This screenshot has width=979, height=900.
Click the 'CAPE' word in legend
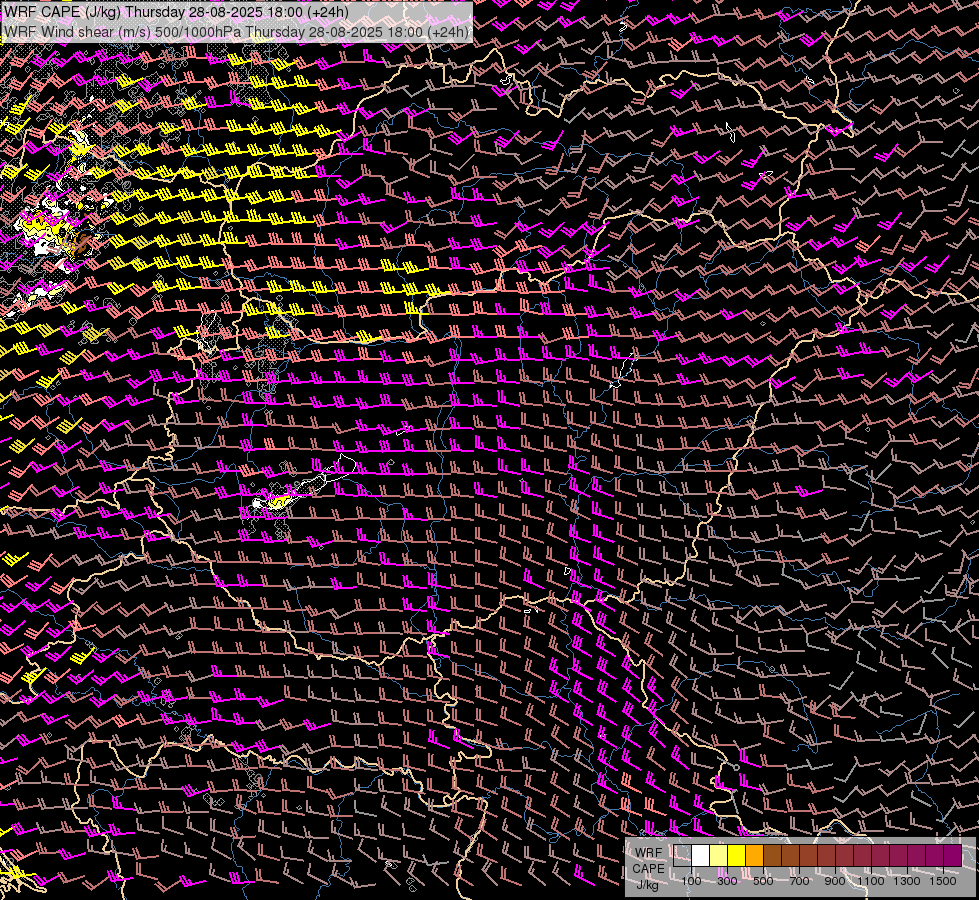pyautogui.click(x=649, y=869)
